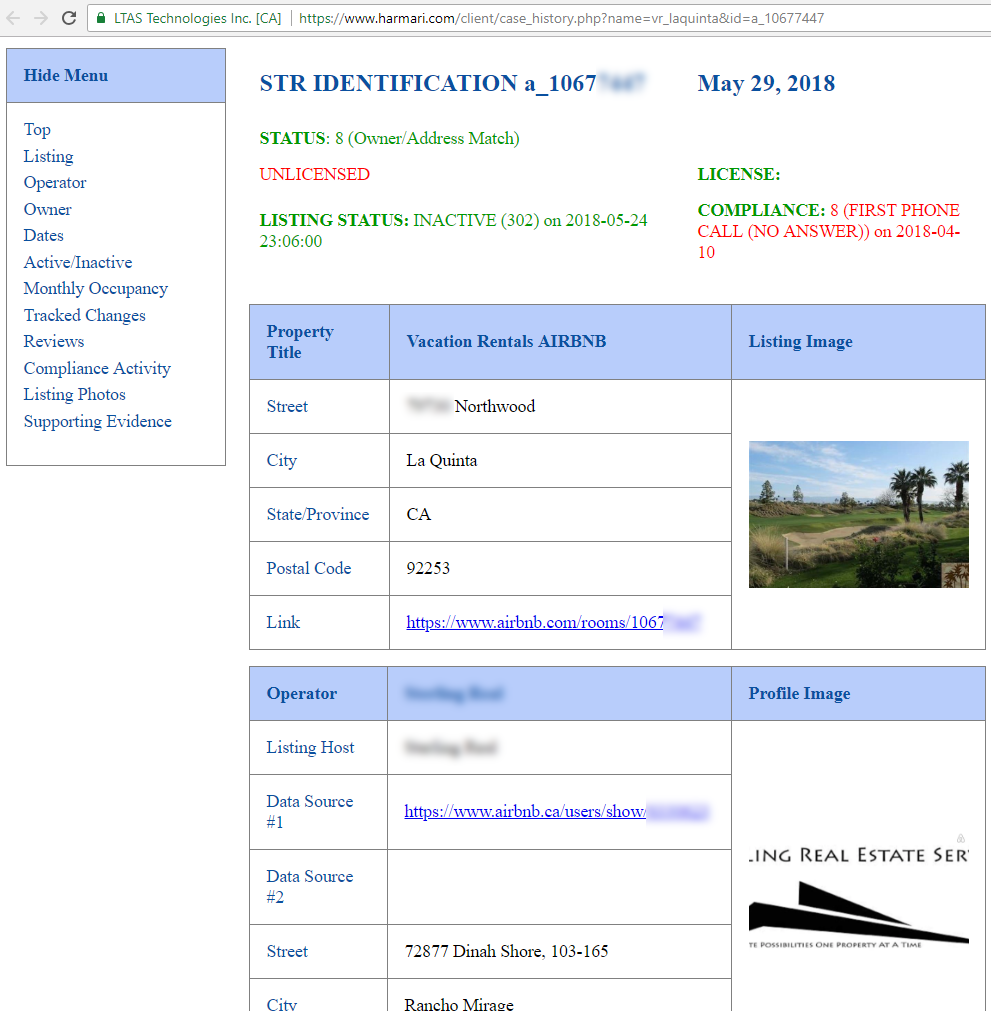Screen dimensions: 991x1011
Task: Click the Listing Host row label
Action: 310,747
